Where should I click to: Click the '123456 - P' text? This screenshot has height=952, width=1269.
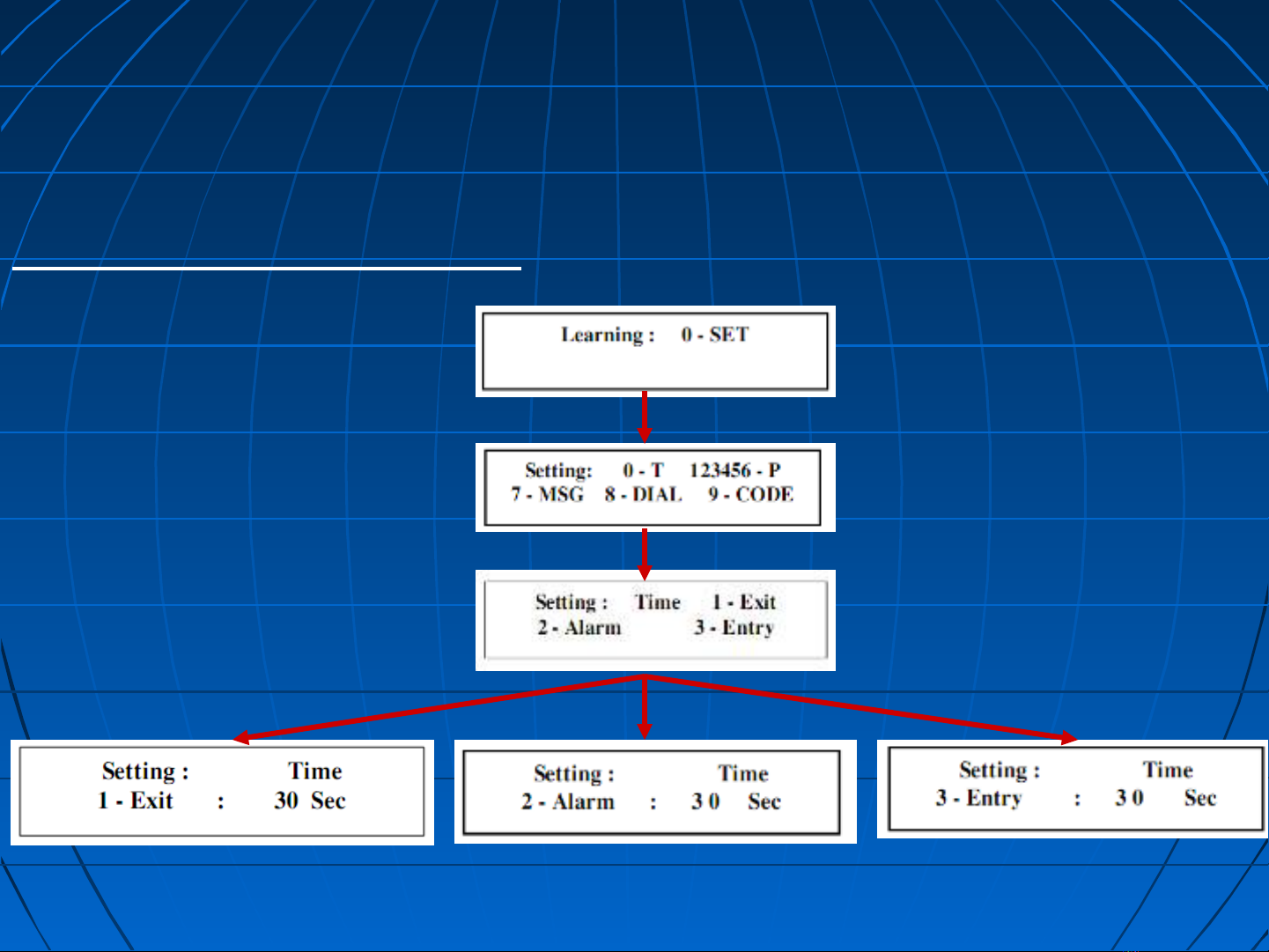pyautogui.click(x=734, y=470)
